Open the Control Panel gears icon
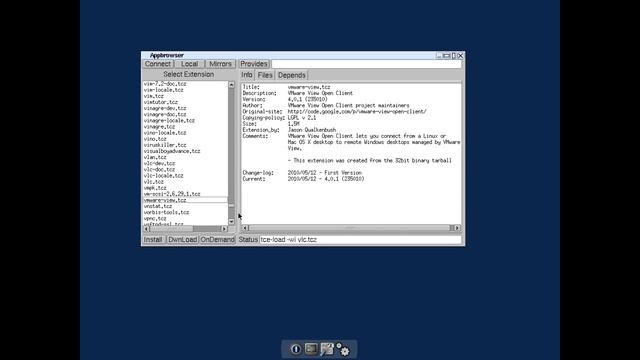 [343, 349]
